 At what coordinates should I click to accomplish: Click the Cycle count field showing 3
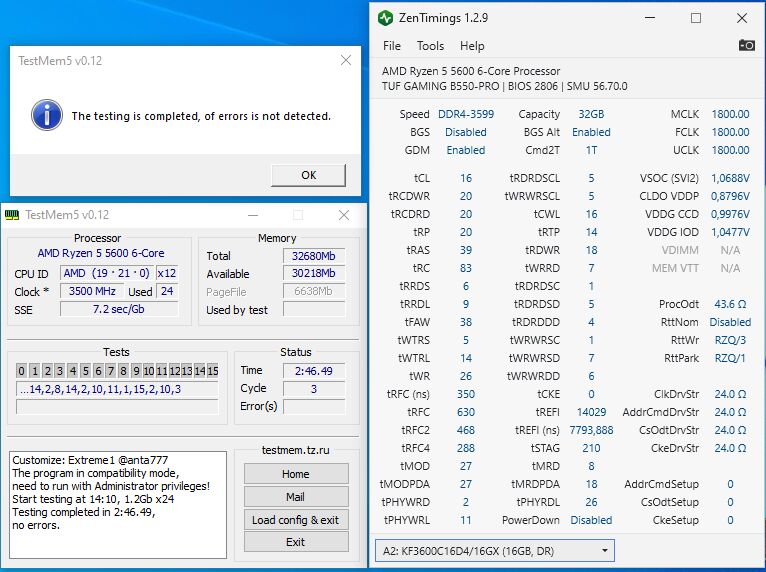[314, 389]
